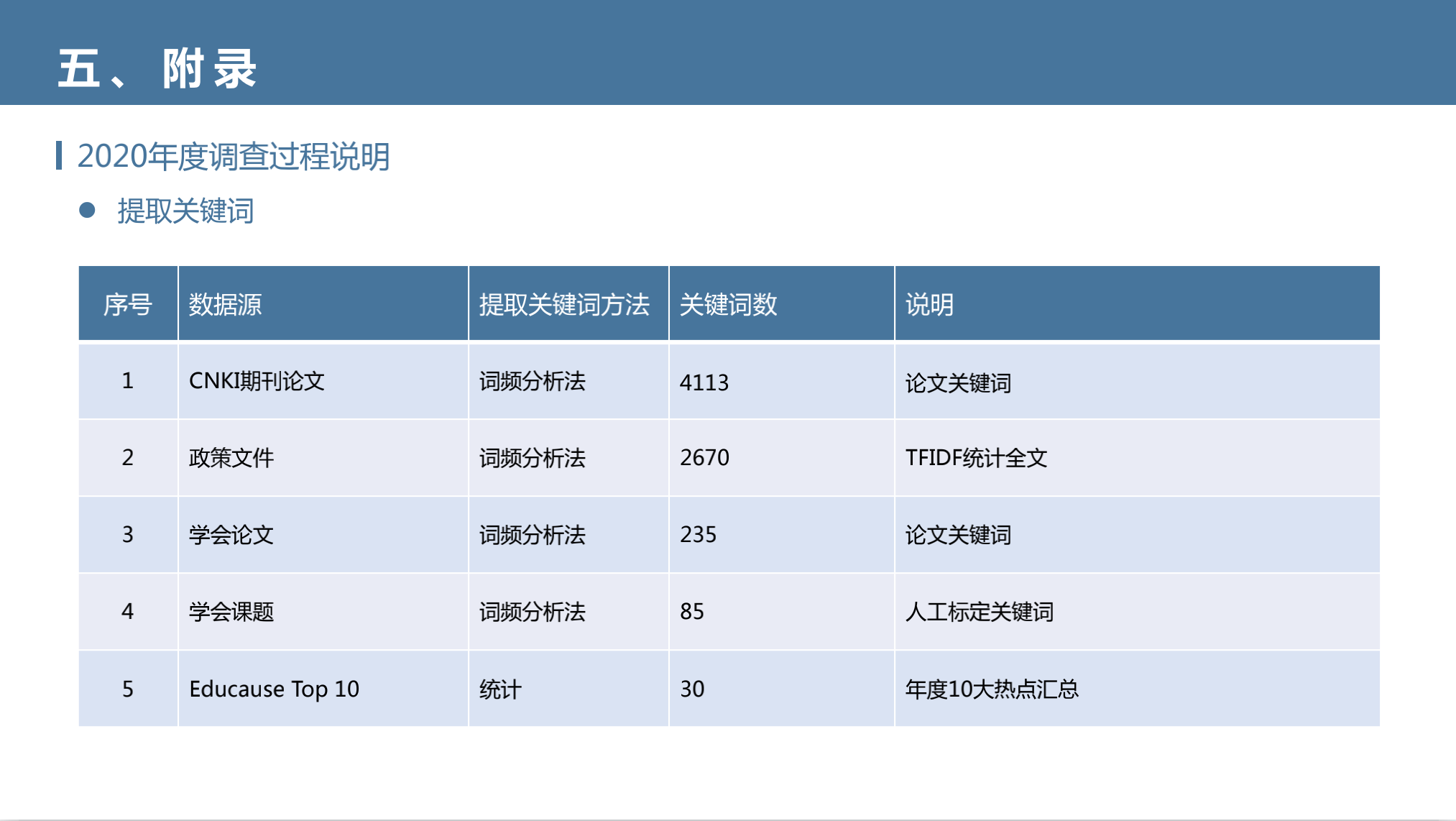Click the 4113 keyword count cell

[704, 382]
